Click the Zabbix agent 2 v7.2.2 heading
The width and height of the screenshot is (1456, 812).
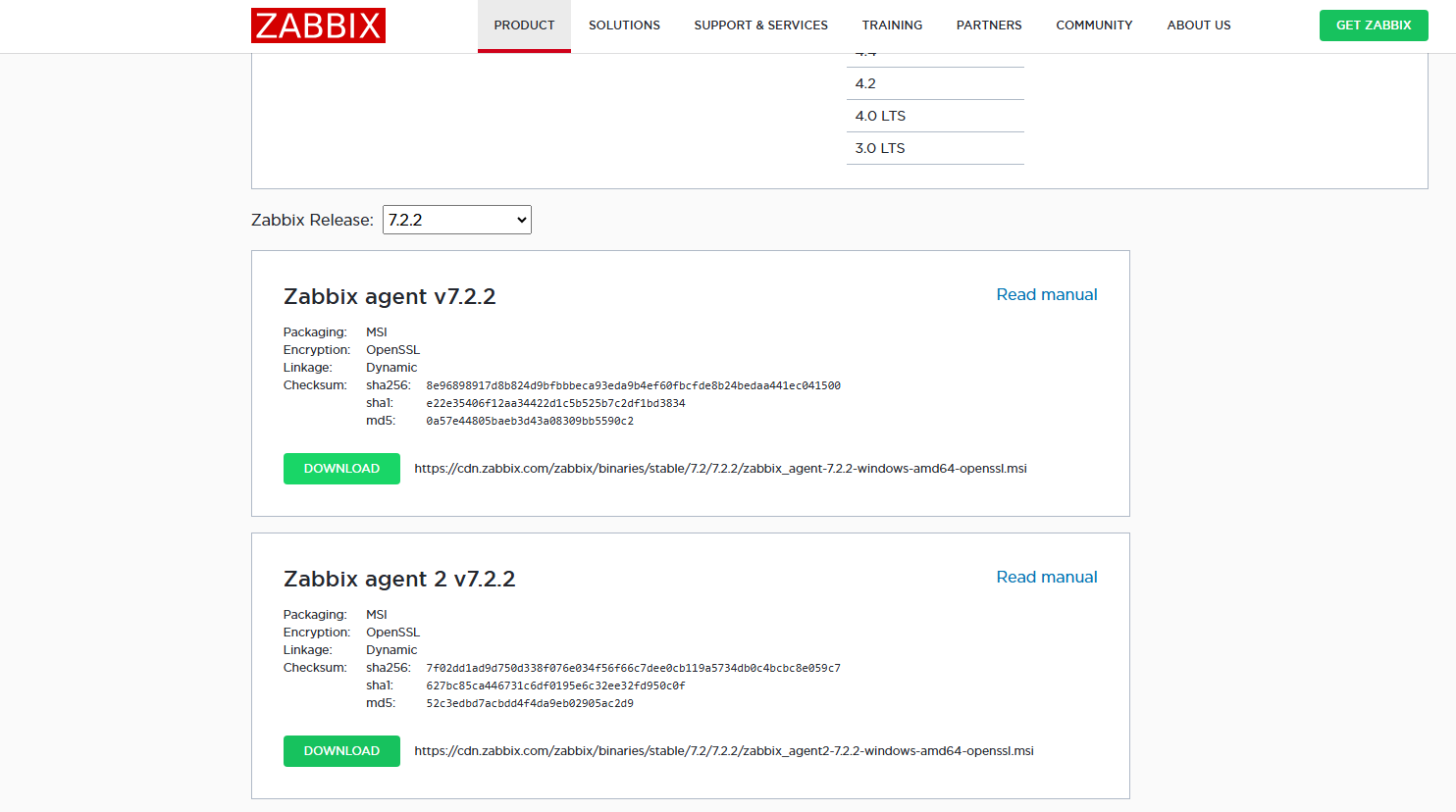[399, 579]
